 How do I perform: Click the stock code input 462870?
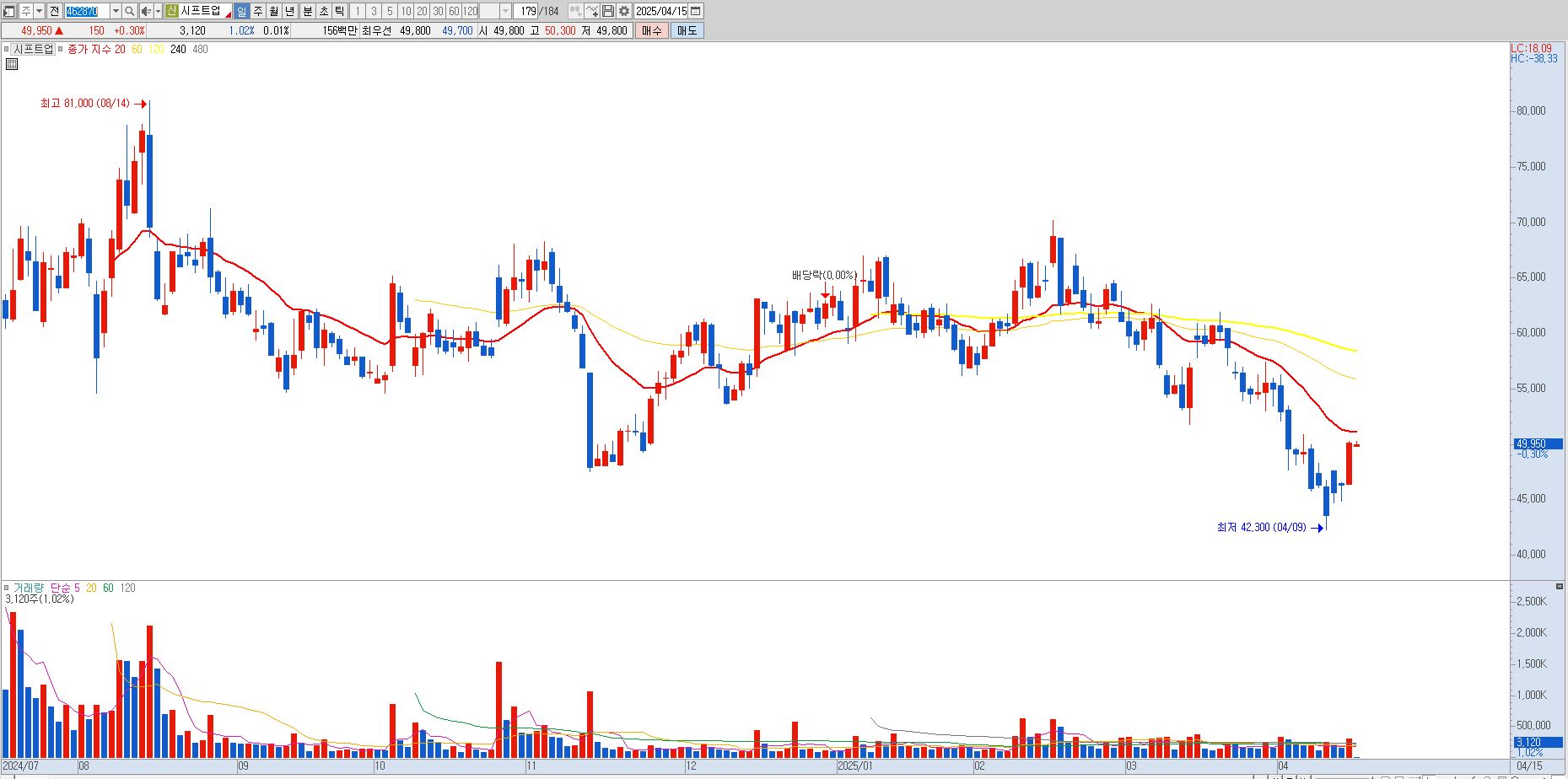pos(87,11)
